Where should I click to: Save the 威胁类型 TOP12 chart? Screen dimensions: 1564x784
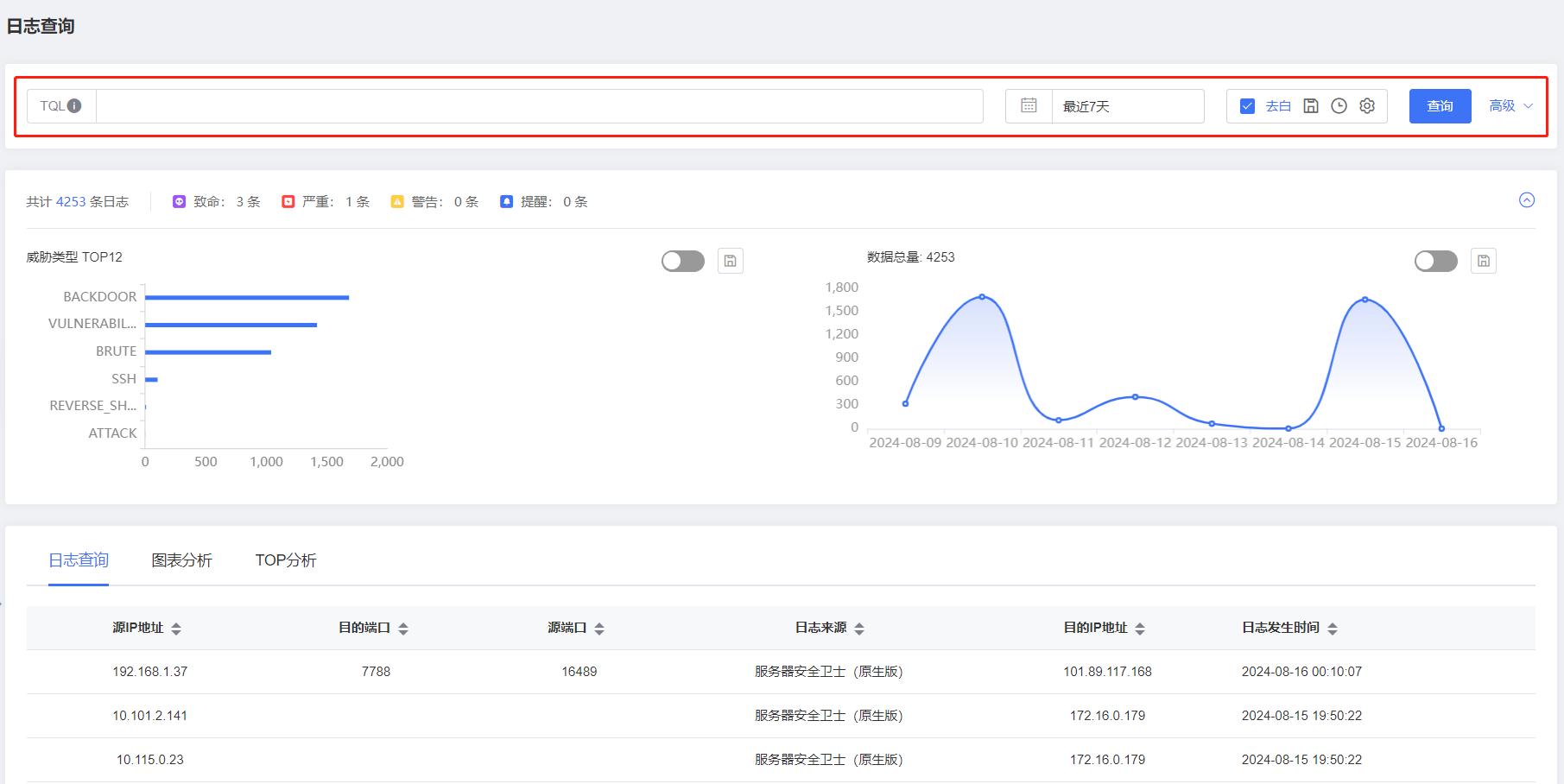(730, 261)
